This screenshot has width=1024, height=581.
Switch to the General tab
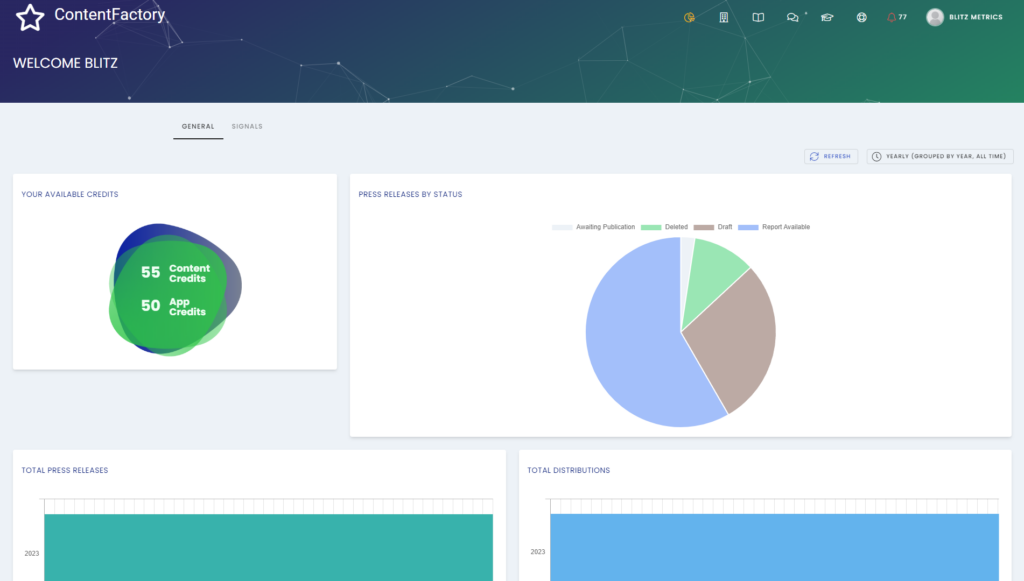198,127
